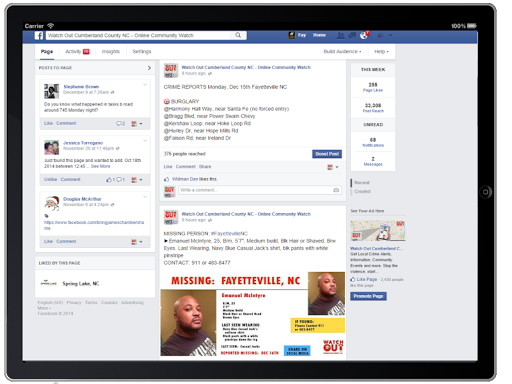The width and height of the screenshot is (512, 384).
Task: Open the messages icon in top bar
Action: 352,35
